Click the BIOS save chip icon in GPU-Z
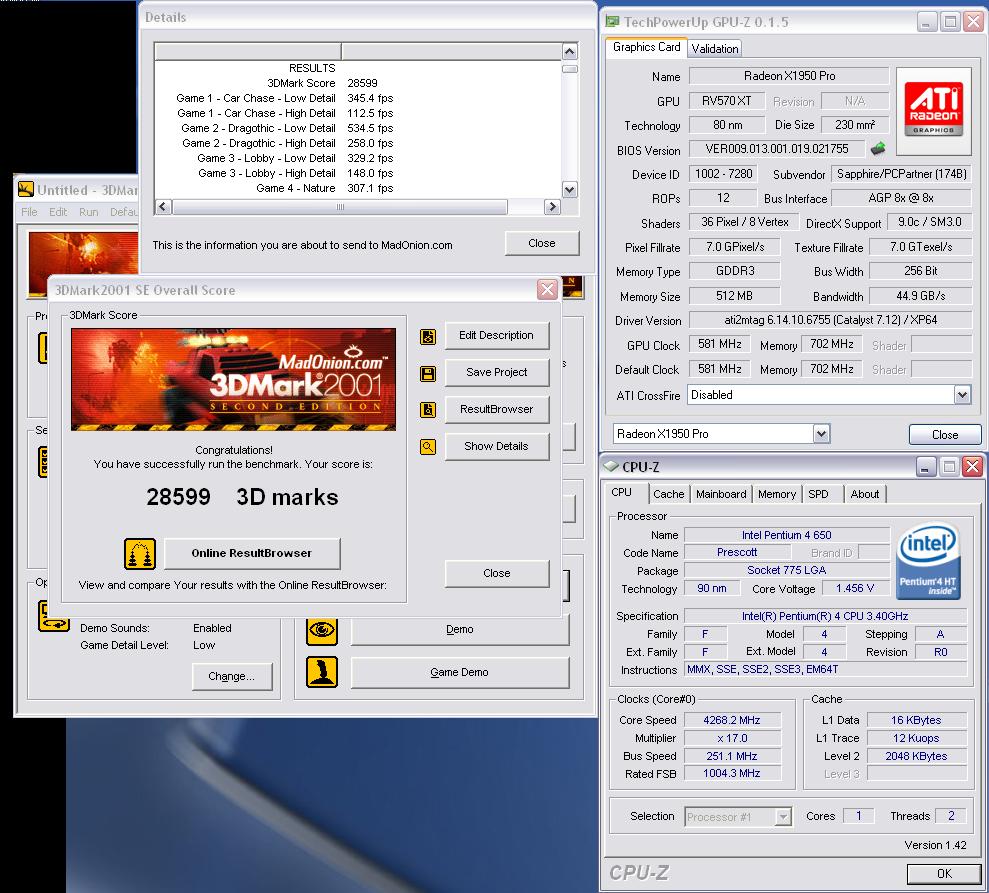 click(x=878, y=149)
